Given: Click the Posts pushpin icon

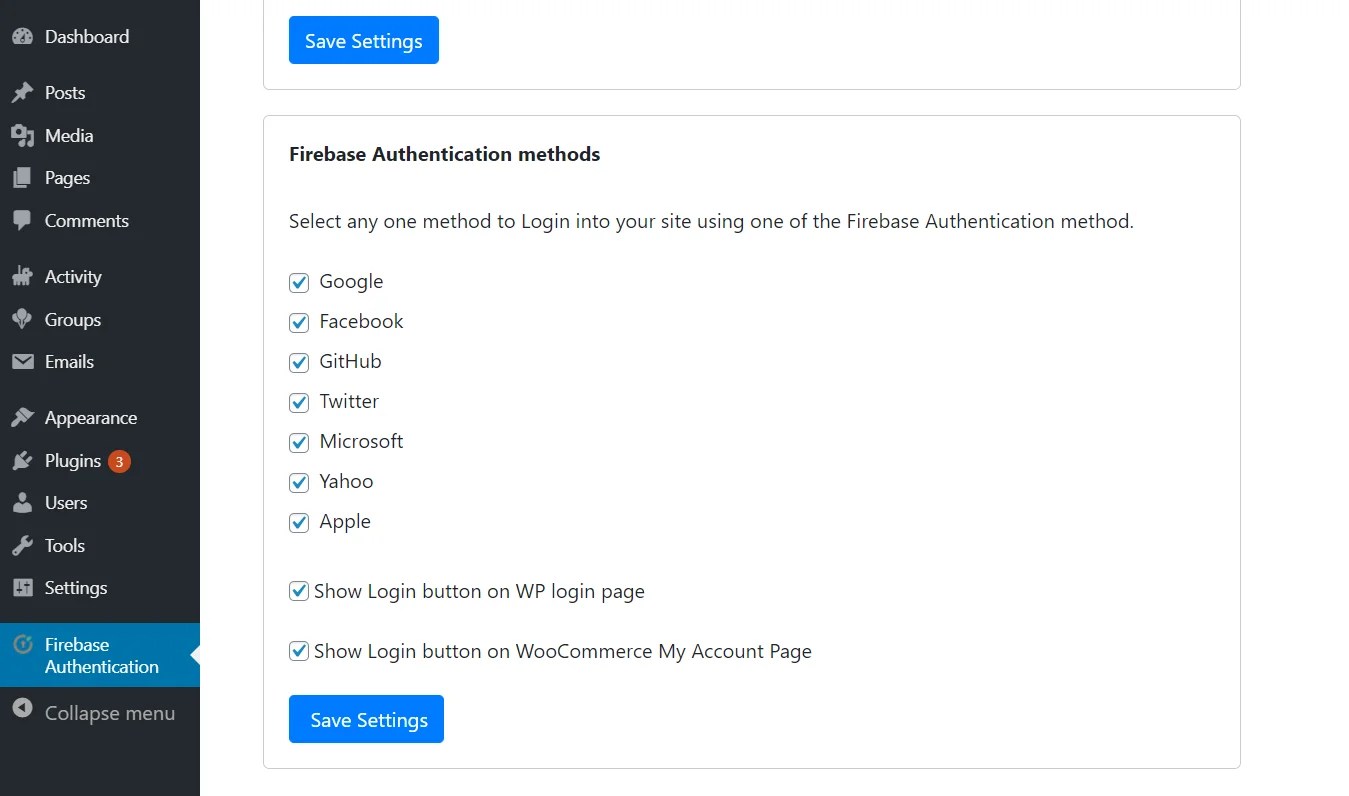Looking at the screenshot, I should 22,93.
